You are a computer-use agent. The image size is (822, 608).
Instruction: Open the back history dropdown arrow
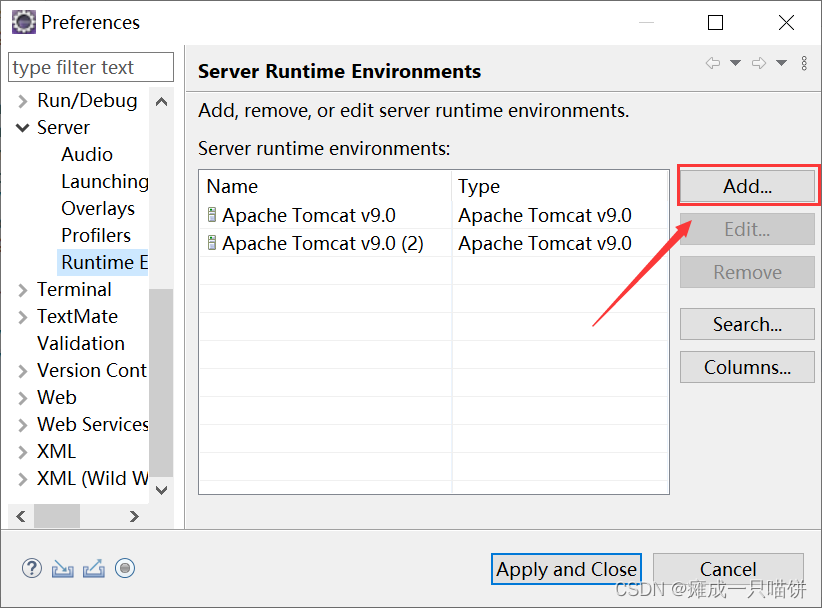736,63
